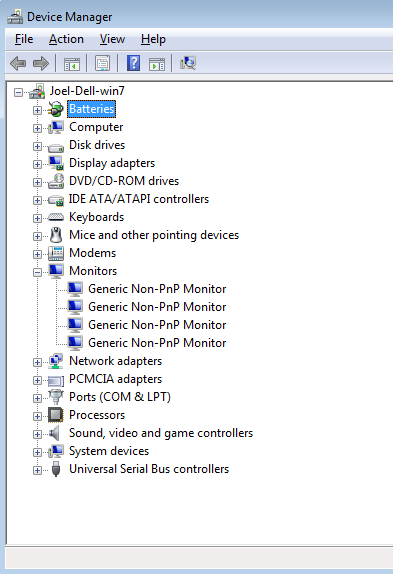Click the PCMCIA adapters category icon

click(x=56, y=380)
